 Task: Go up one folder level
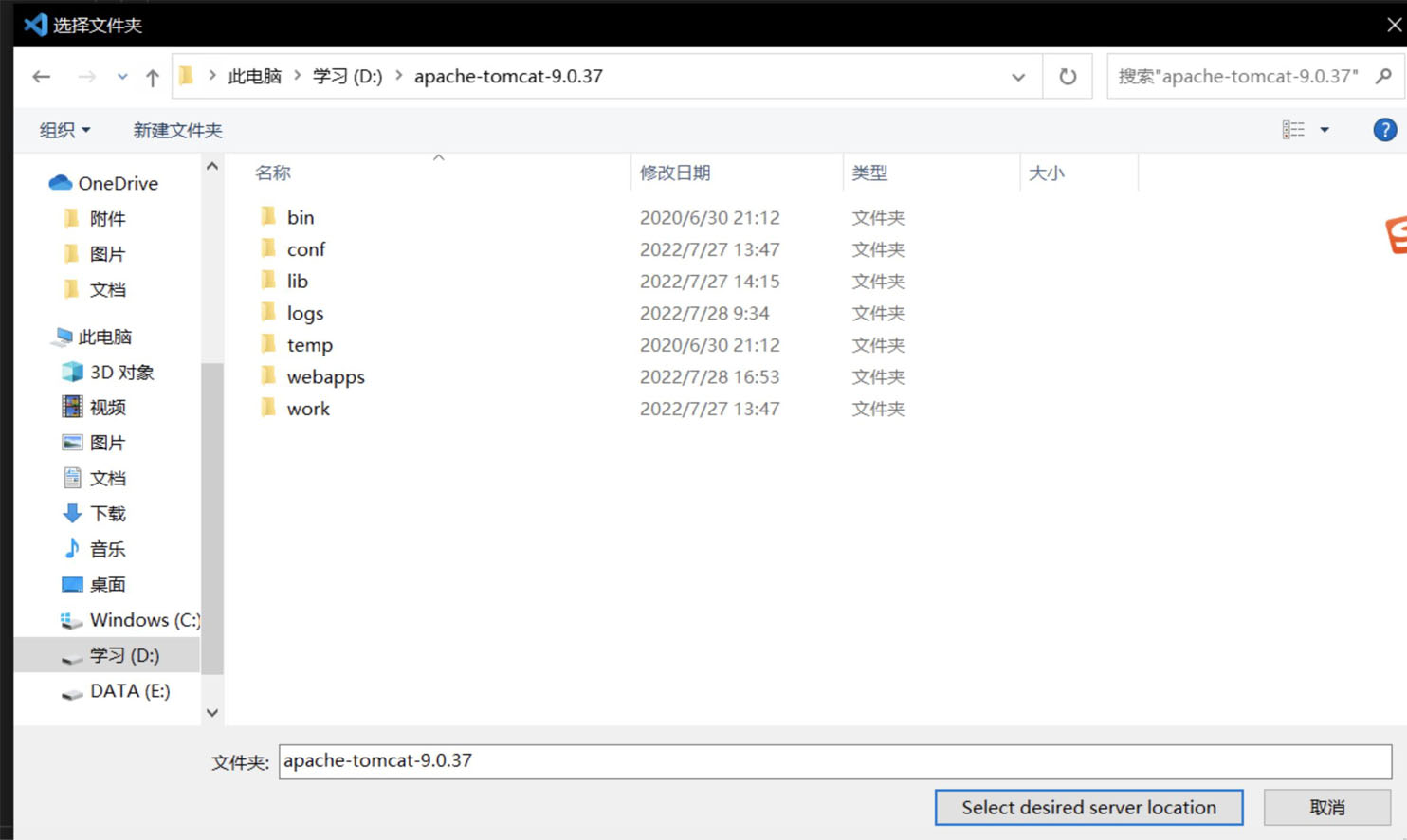click(152, 77)
